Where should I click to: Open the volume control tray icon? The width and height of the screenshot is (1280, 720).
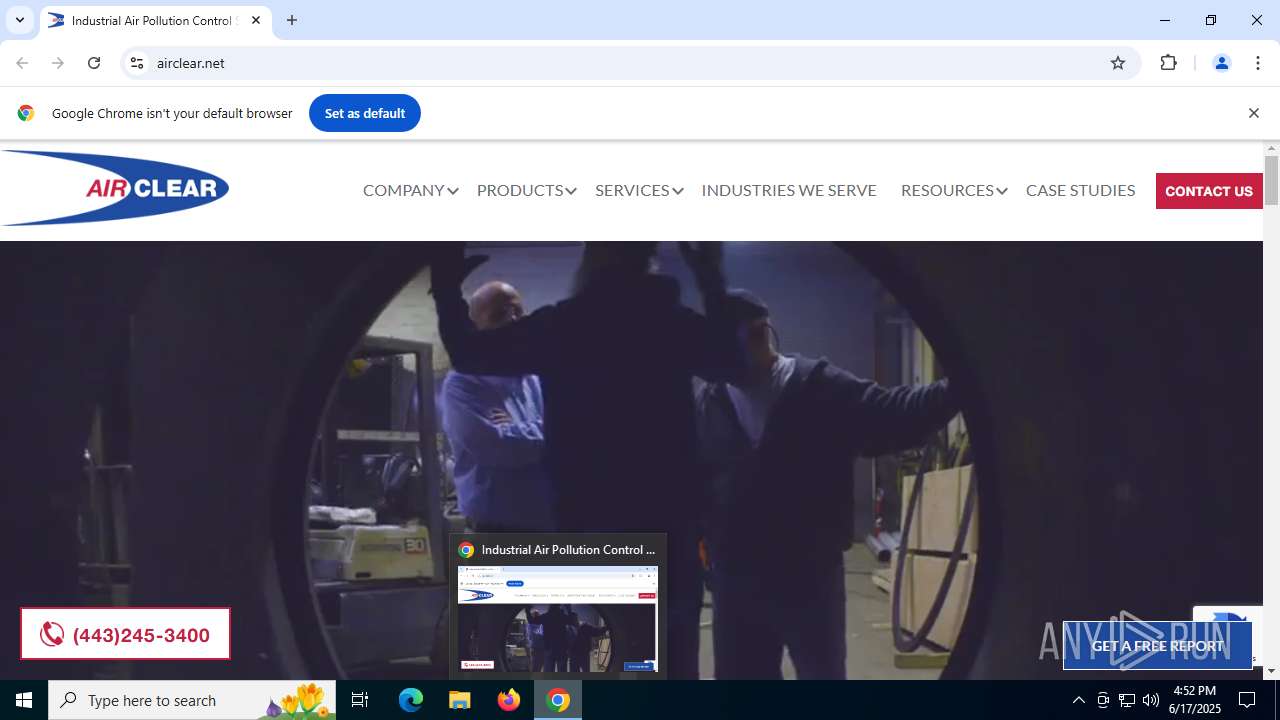[x=1151, y=700]
